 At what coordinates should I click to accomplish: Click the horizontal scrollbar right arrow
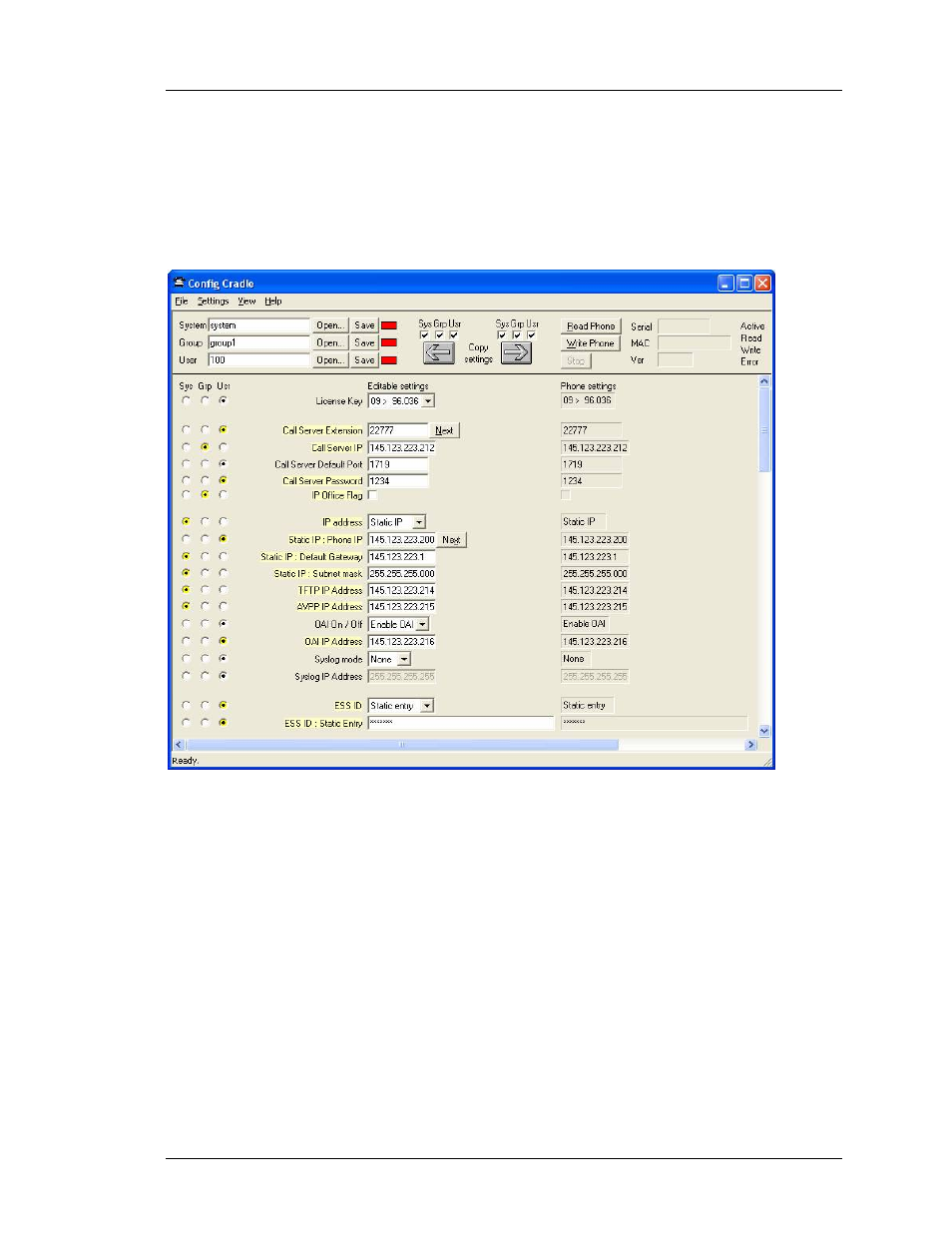751,745
